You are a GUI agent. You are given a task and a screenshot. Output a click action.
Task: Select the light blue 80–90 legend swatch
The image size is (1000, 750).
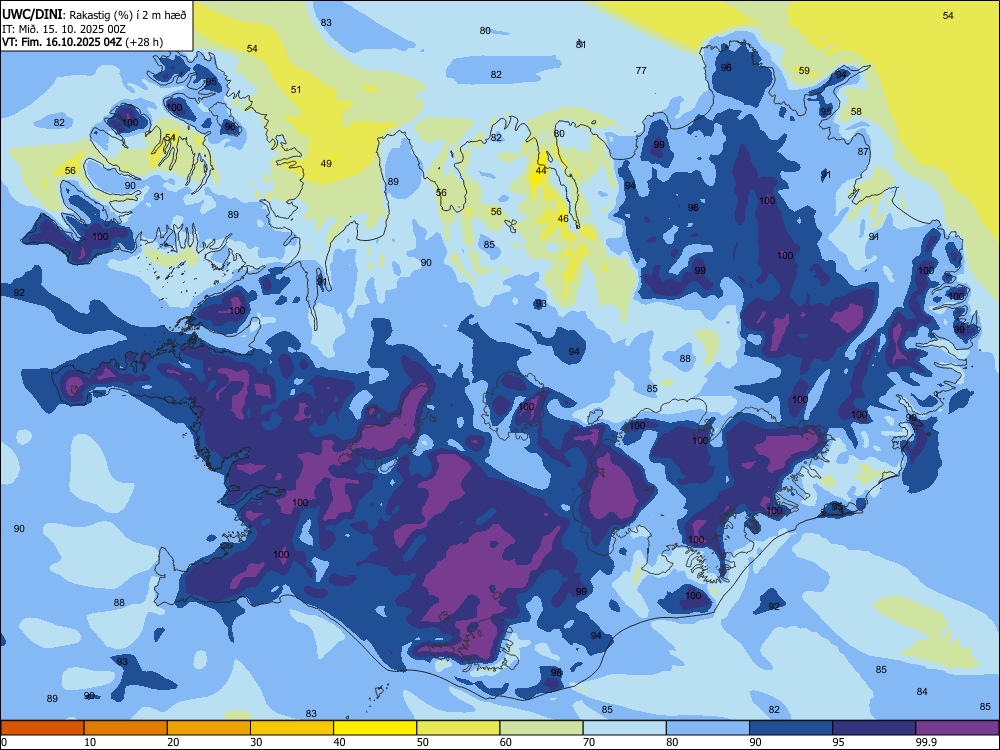(708, 728)
